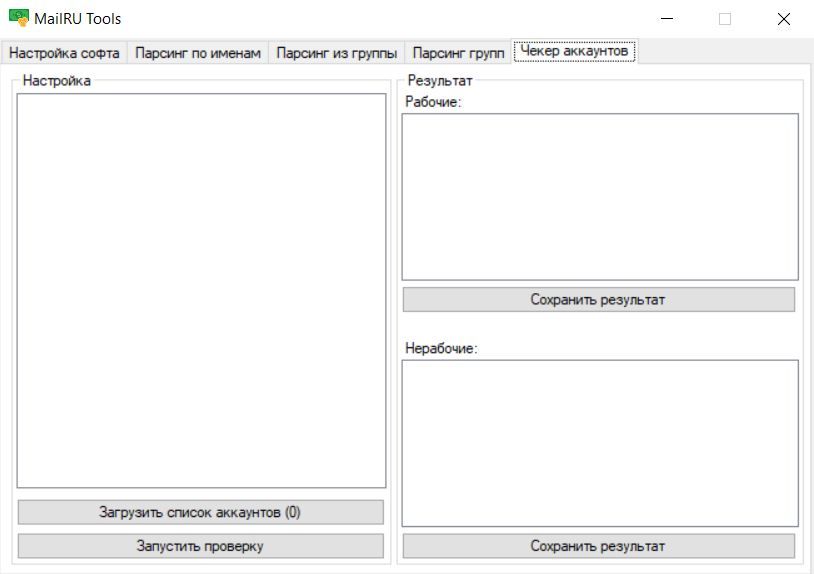Open the Настройка софта tab

pyautogui.click(x=64, y=53)
